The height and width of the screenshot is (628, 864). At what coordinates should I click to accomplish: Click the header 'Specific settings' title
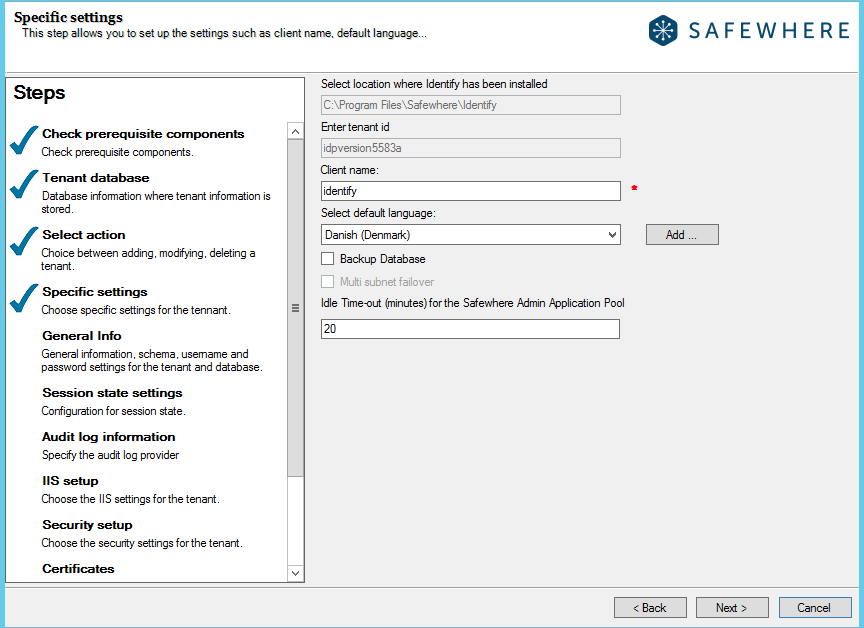[68, 18]
